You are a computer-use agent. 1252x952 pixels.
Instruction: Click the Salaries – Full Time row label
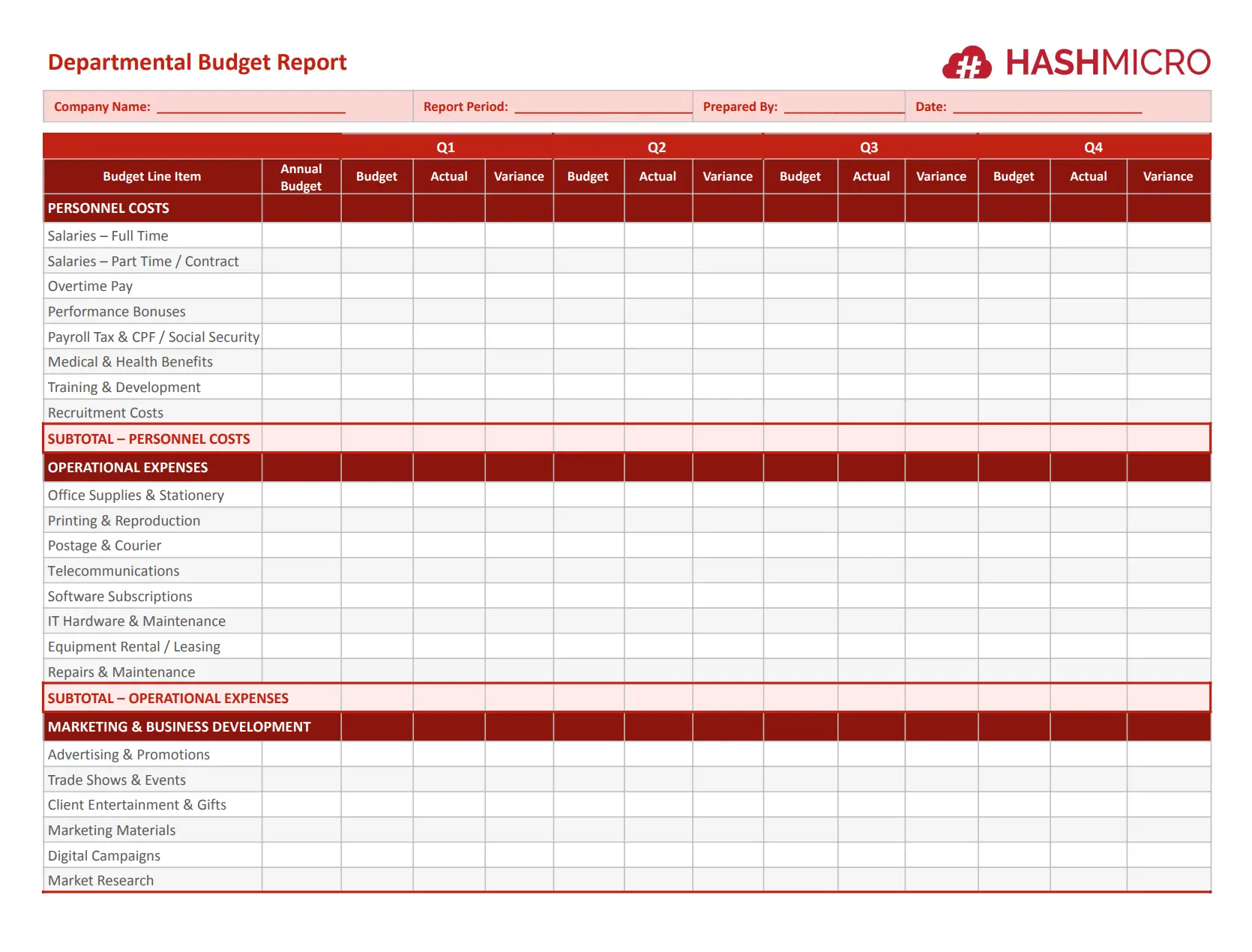coord(108,236)
